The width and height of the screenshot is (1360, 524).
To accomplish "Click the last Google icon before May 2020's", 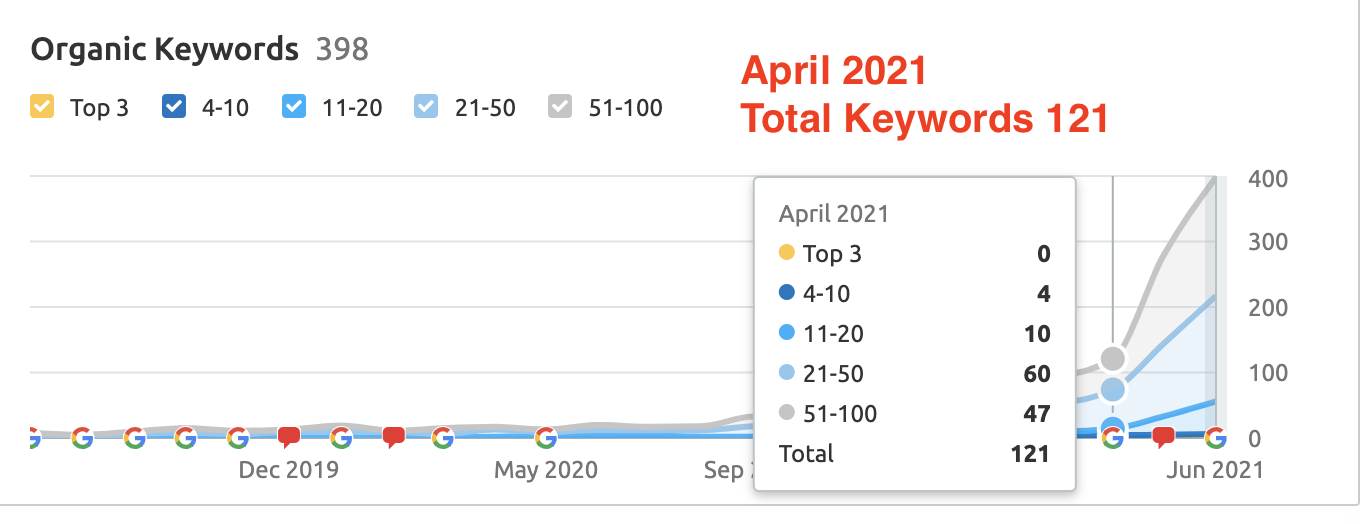I will tap(442, 437).
